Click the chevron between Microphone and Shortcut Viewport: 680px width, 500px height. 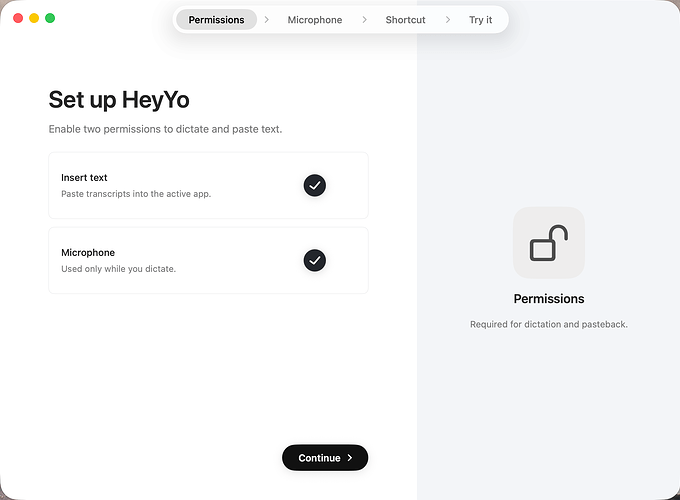click(x=364, y=20)
